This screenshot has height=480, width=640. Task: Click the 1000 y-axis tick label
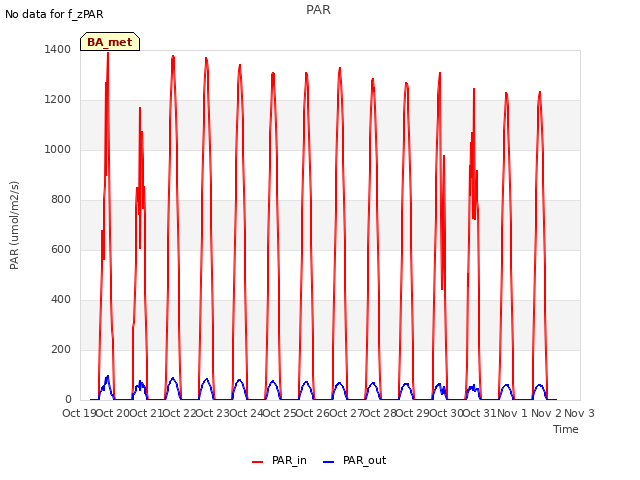click(x=58, y=150)
